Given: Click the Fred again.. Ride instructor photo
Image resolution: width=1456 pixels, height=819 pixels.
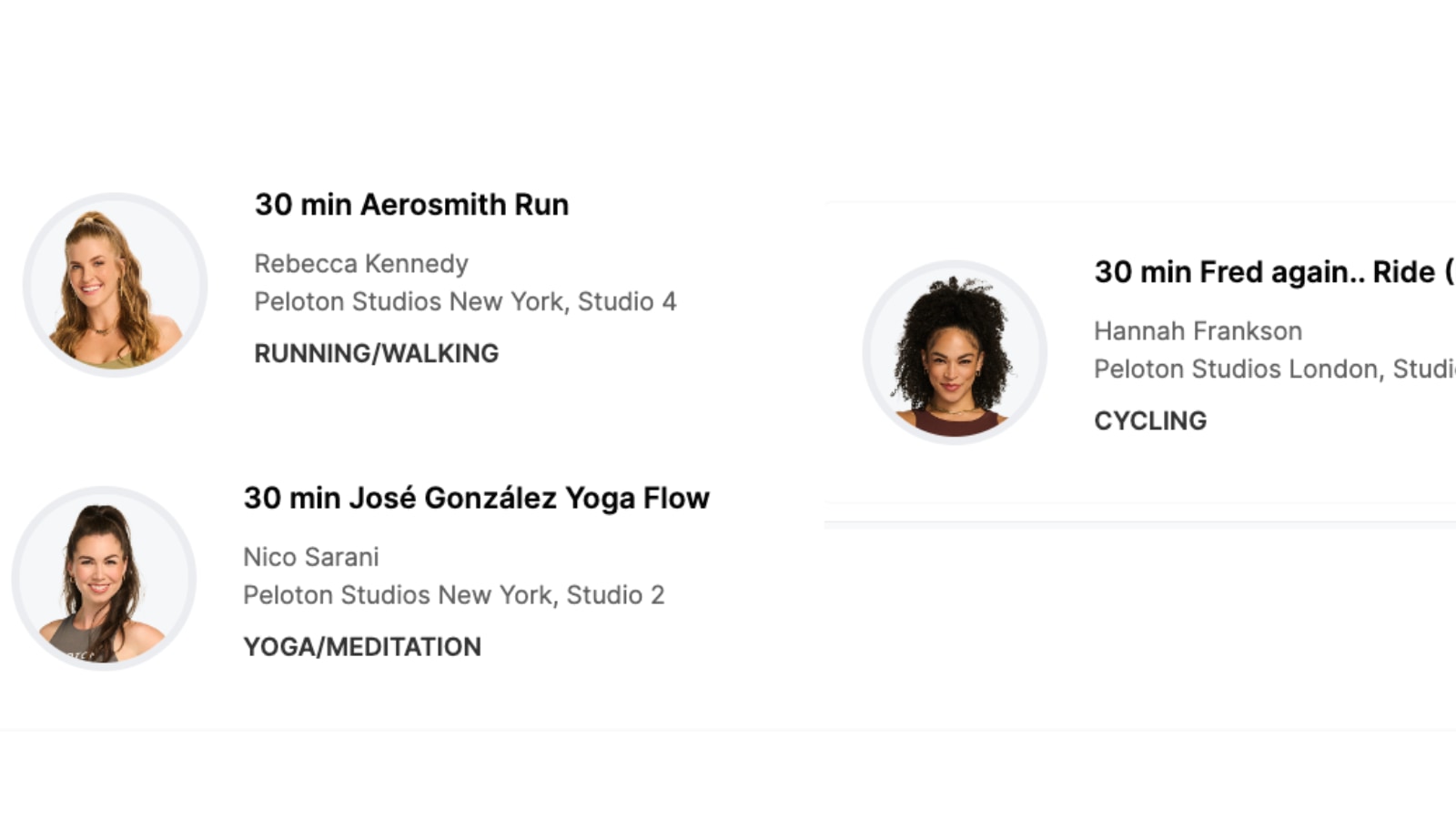Looking at the screenshot, I should (955, 352).
